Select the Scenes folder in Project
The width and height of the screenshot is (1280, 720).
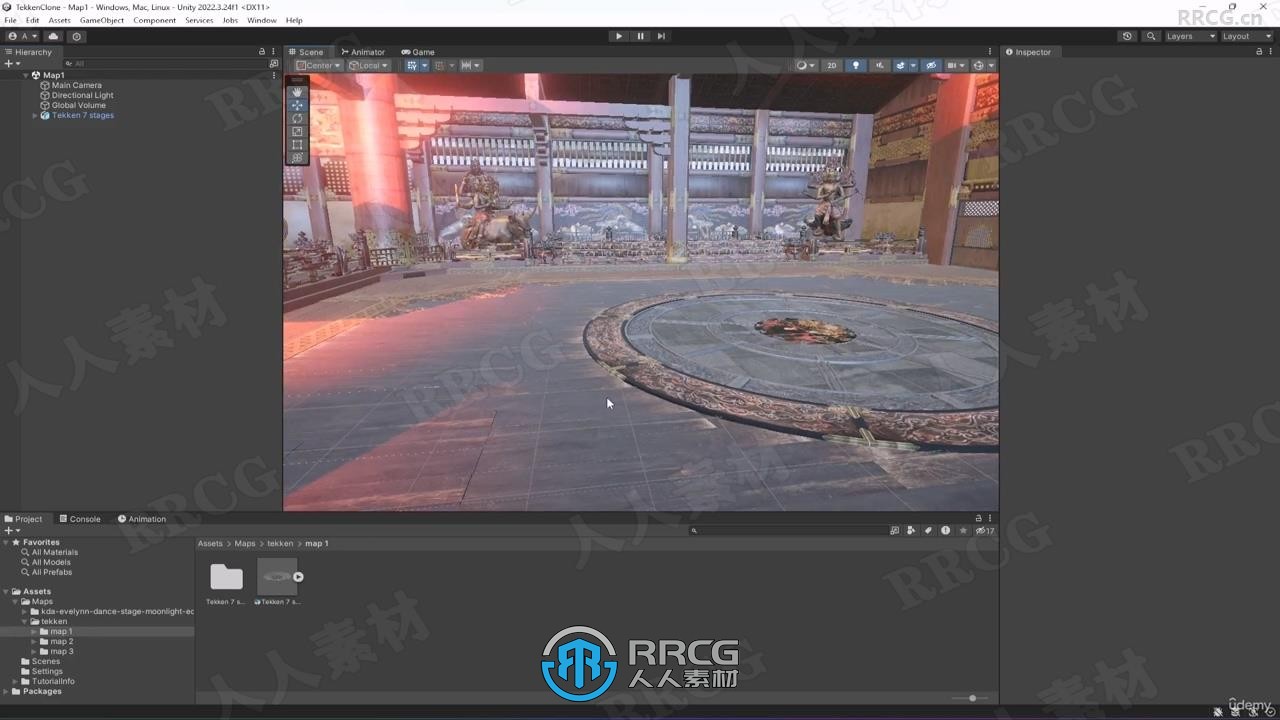coord(46,661)
